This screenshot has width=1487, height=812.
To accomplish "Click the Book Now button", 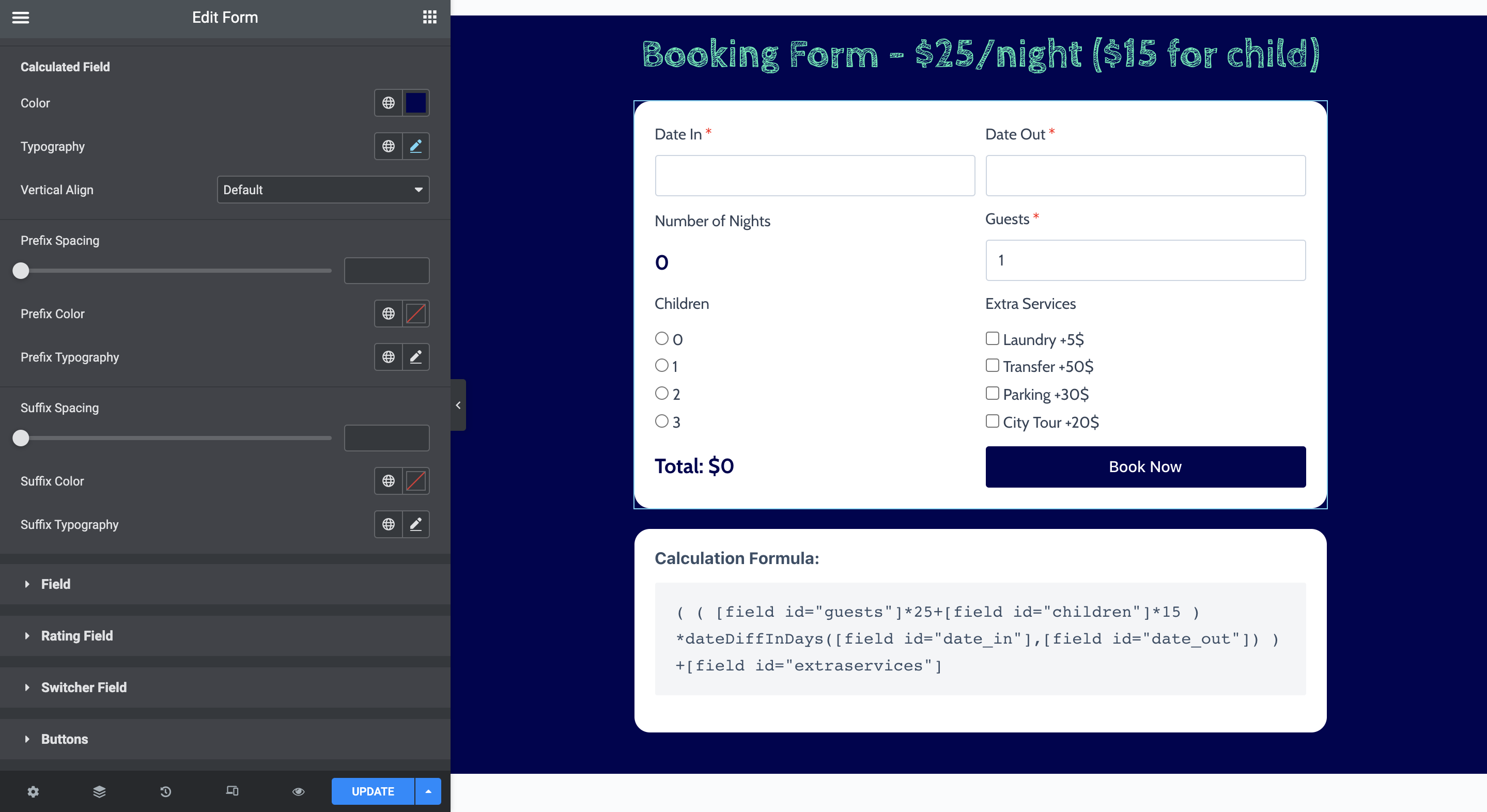I will (x=1145, y=466).
